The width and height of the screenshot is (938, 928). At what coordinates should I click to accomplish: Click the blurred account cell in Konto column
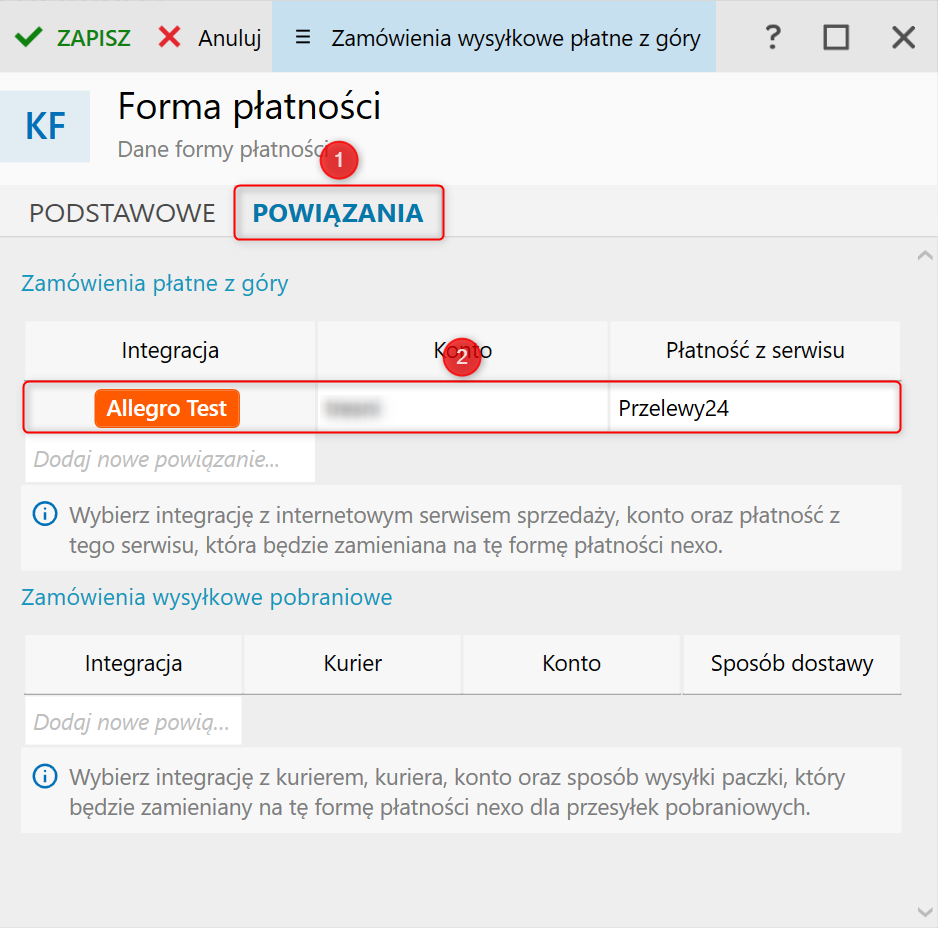click(462, 408)
